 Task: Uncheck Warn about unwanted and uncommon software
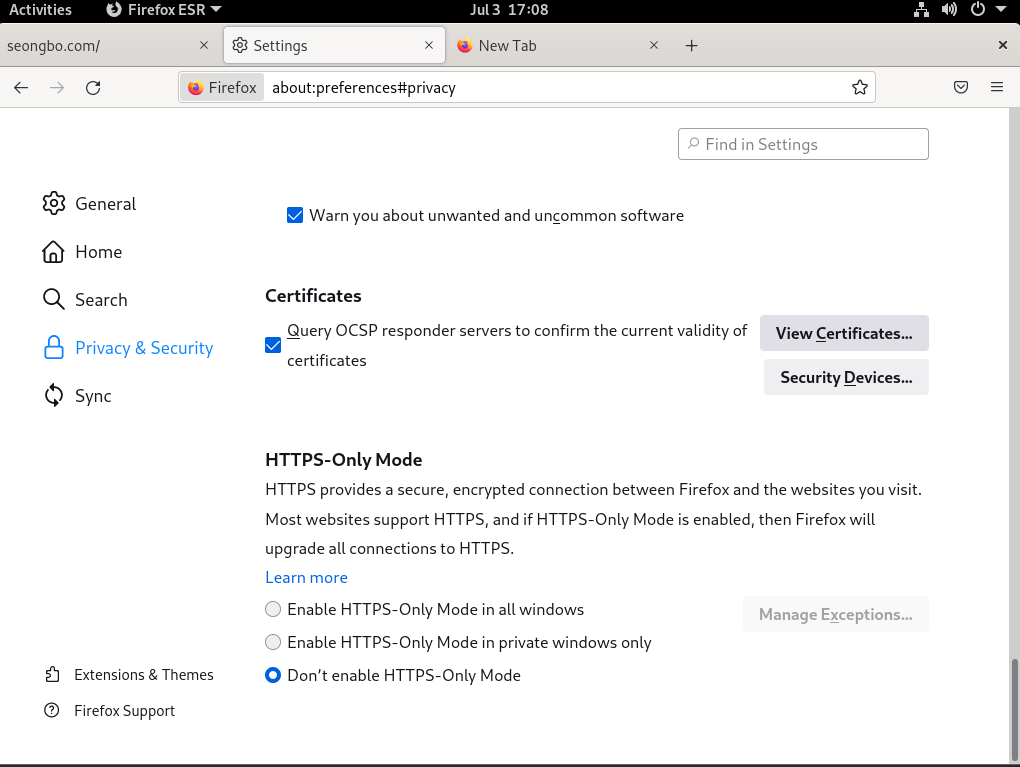[295, 215]
